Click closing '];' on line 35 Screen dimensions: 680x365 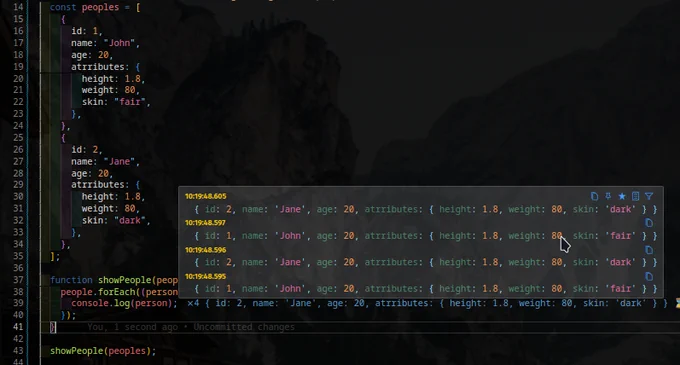pos(55,256)
